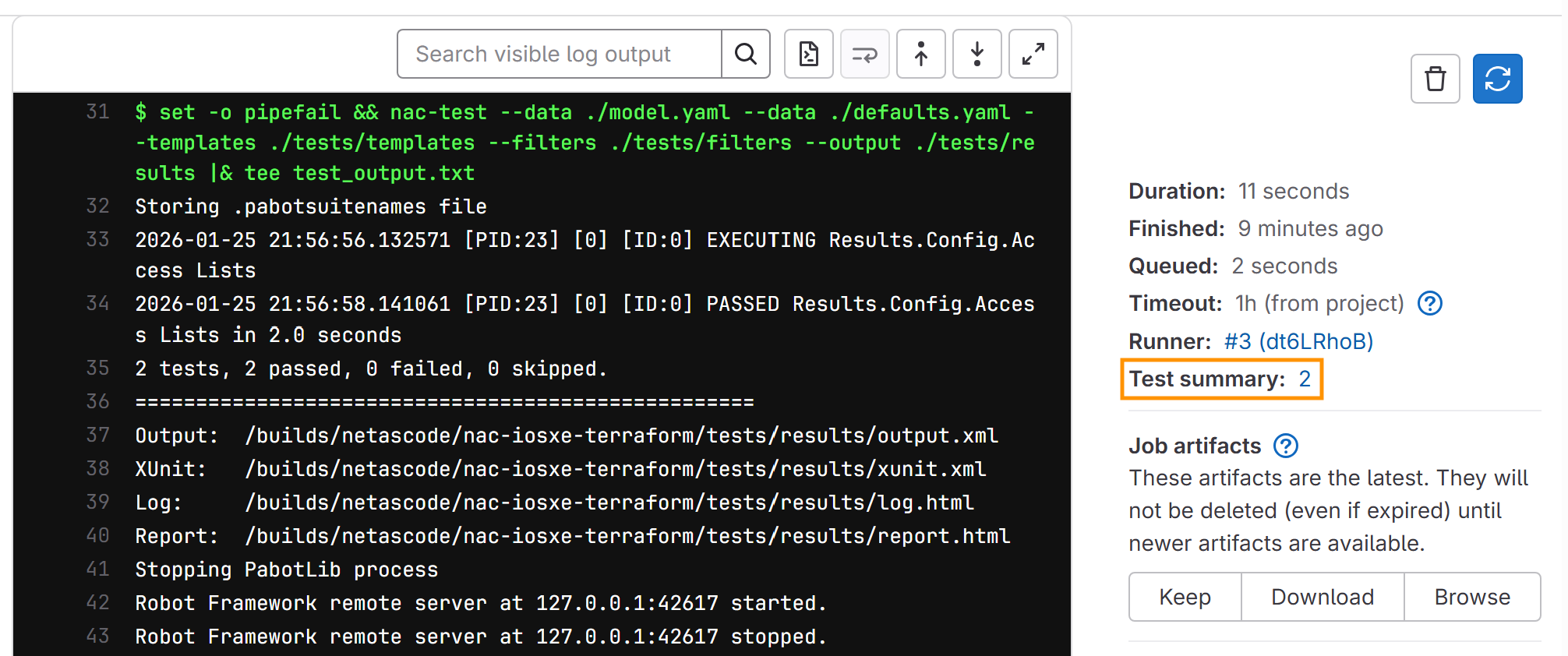Click the 'Storing .pabotsuitenames file' log line

(311, 206)
